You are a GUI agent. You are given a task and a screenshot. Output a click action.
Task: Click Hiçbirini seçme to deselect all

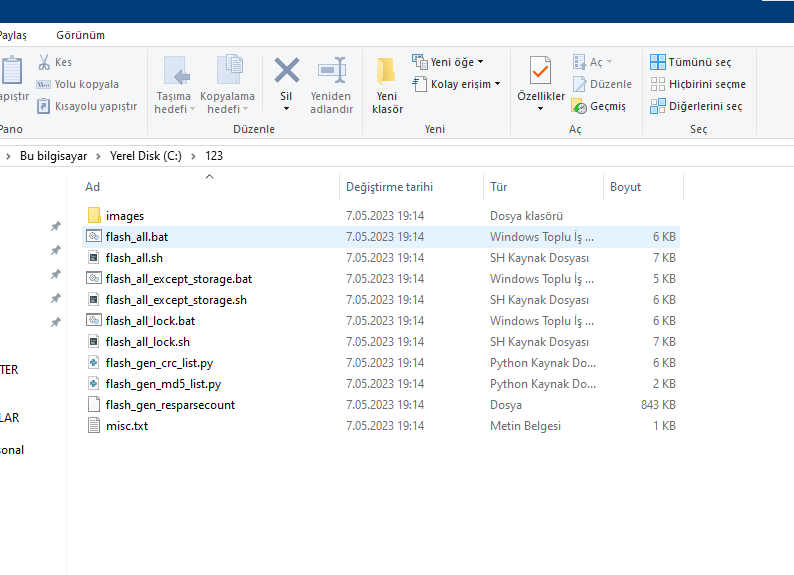click(697, 84)
